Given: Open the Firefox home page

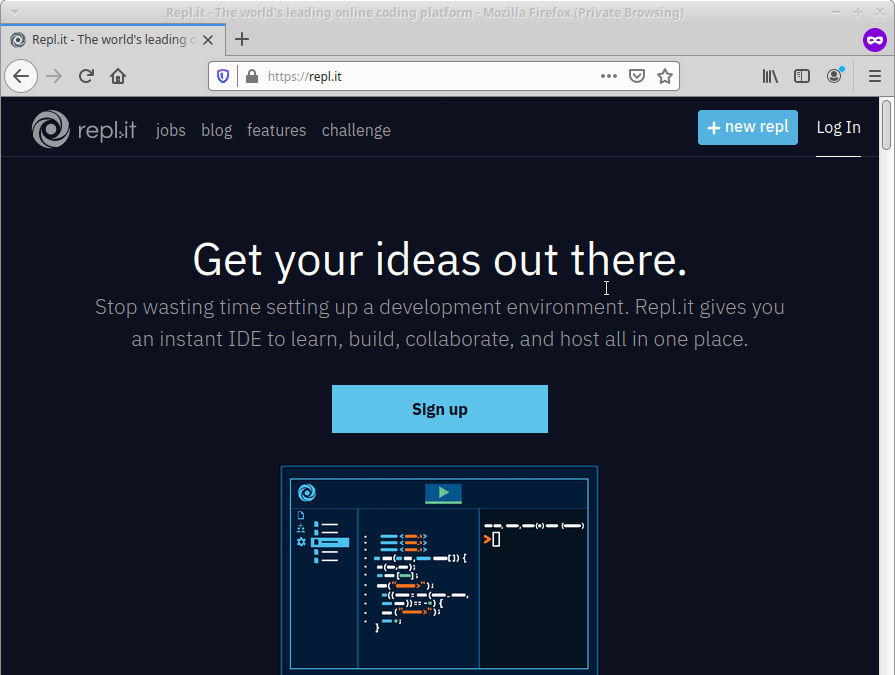Looking at the screenshot, I should click(x=118, y=76).
